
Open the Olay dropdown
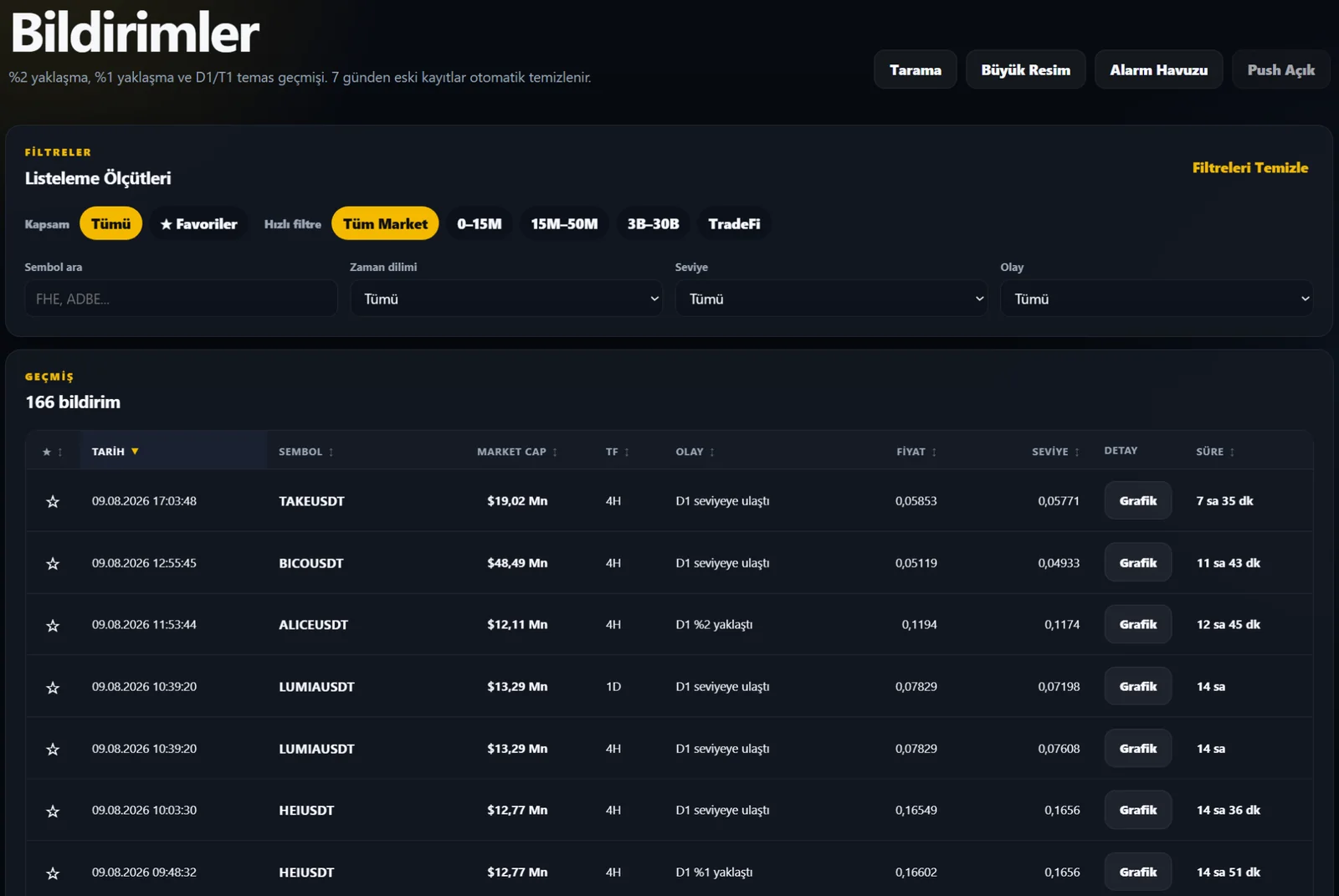click(x=1157, y=299)
